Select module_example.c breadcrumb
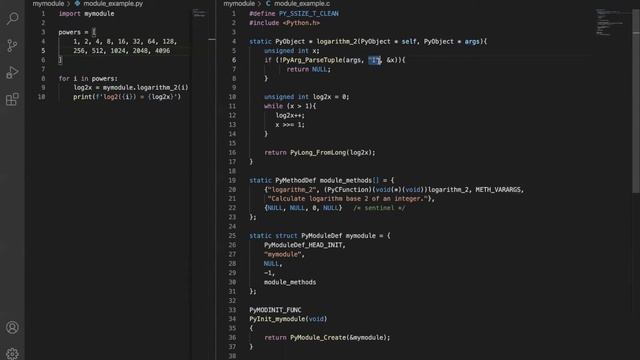640x360 pixels. pyautogui.click(x=302, y=3)
